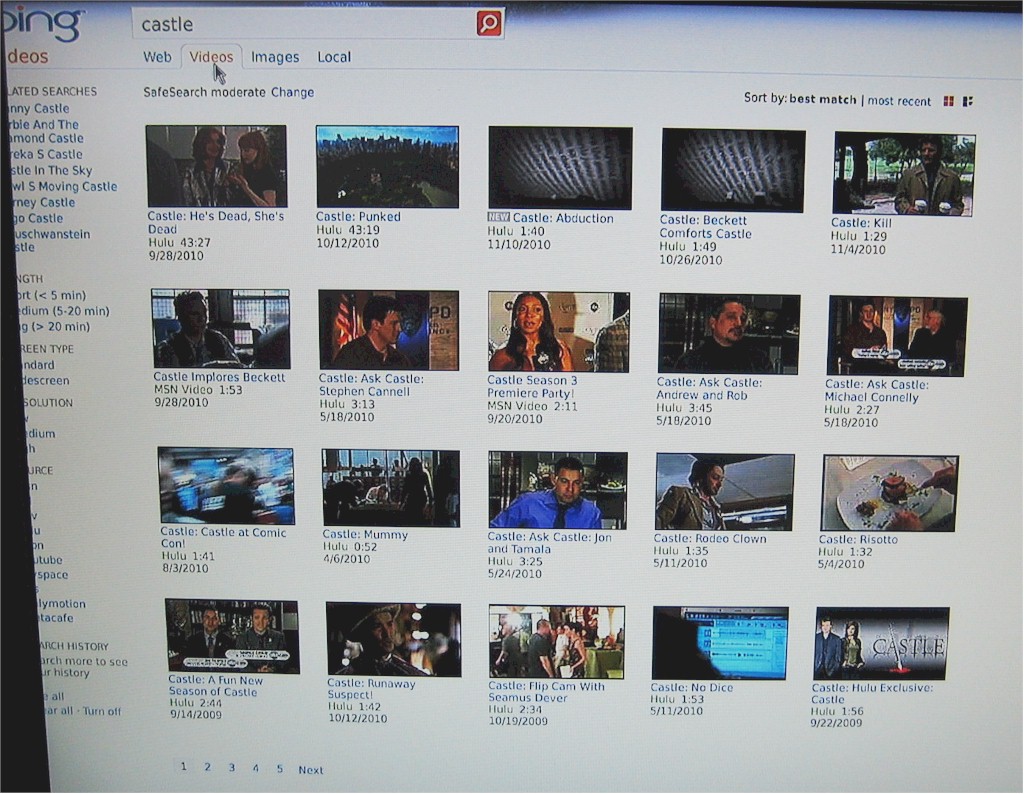Open related search 'Castle In The Sky'
This screenshot has width=1024, height=794.
click(51, 170)
